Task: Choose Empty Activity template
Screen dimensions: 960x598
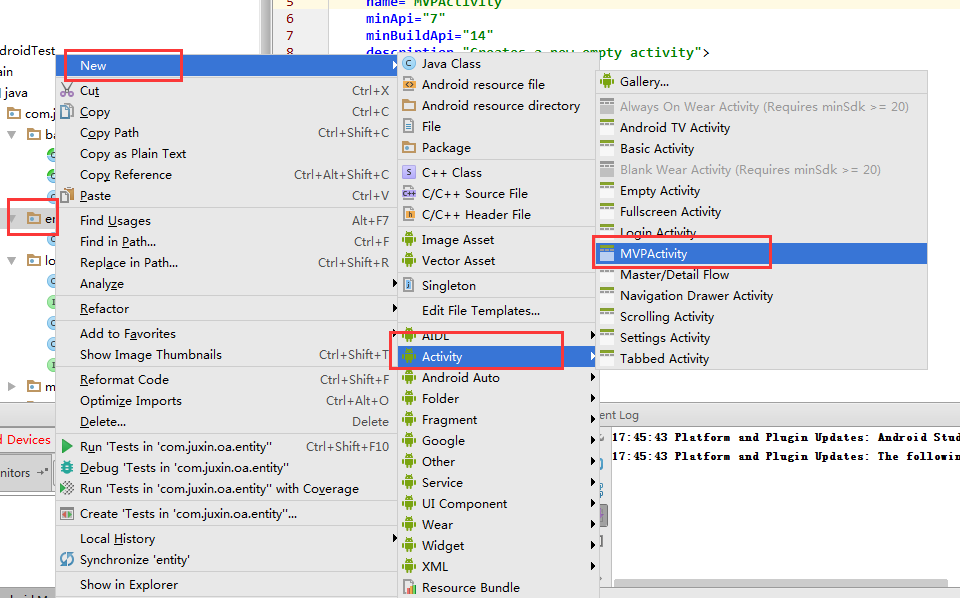Action: point(660,191)
